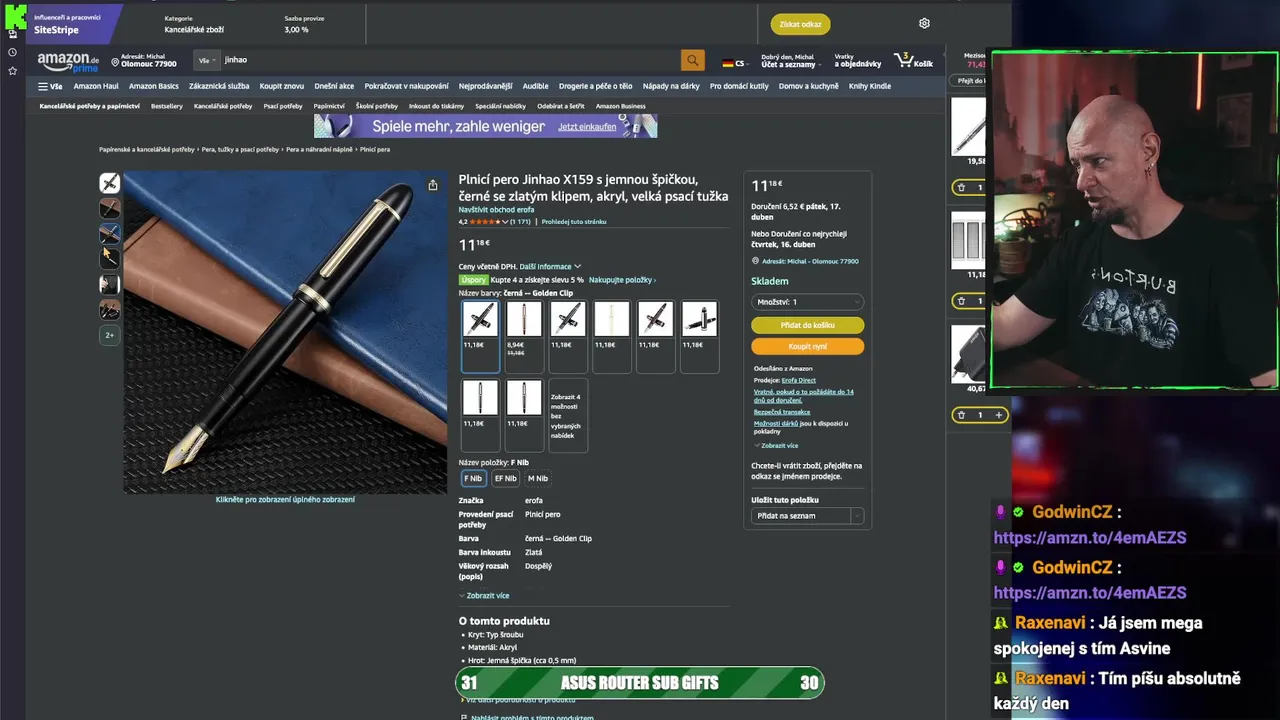This screenshot has height=720, width=1280.
Task: Select first product image thumbnail
Action: coord(110,183)
